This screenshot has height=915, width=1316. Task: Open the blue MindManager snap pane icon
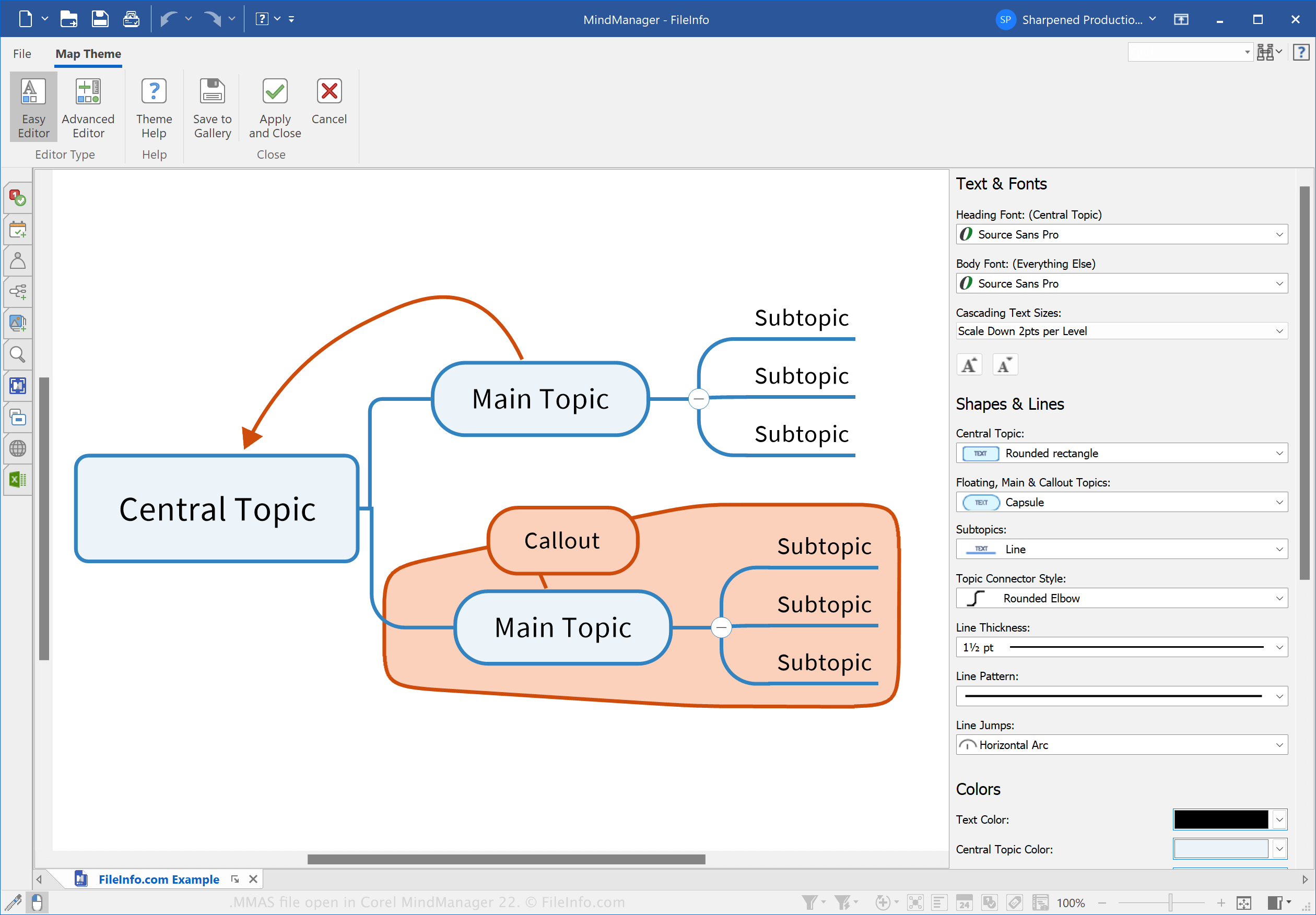pos(18,386)
